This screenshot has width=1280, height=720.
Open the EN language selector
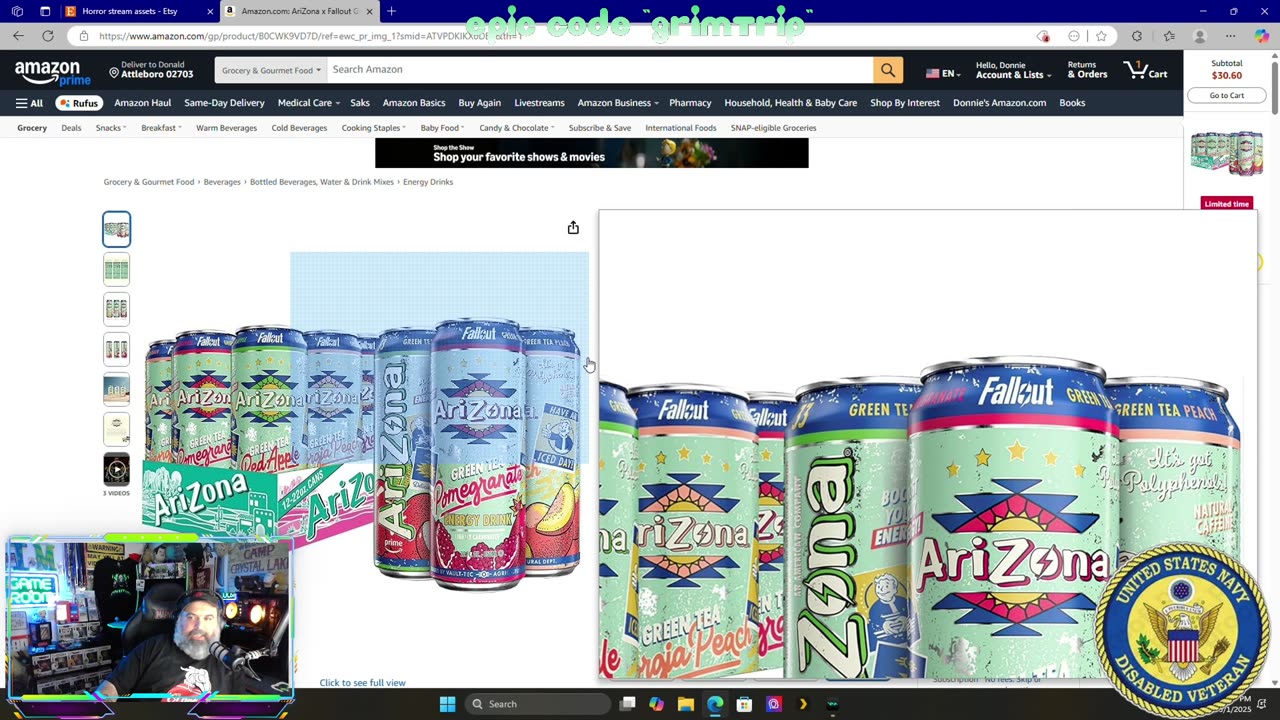pos(942,73)
